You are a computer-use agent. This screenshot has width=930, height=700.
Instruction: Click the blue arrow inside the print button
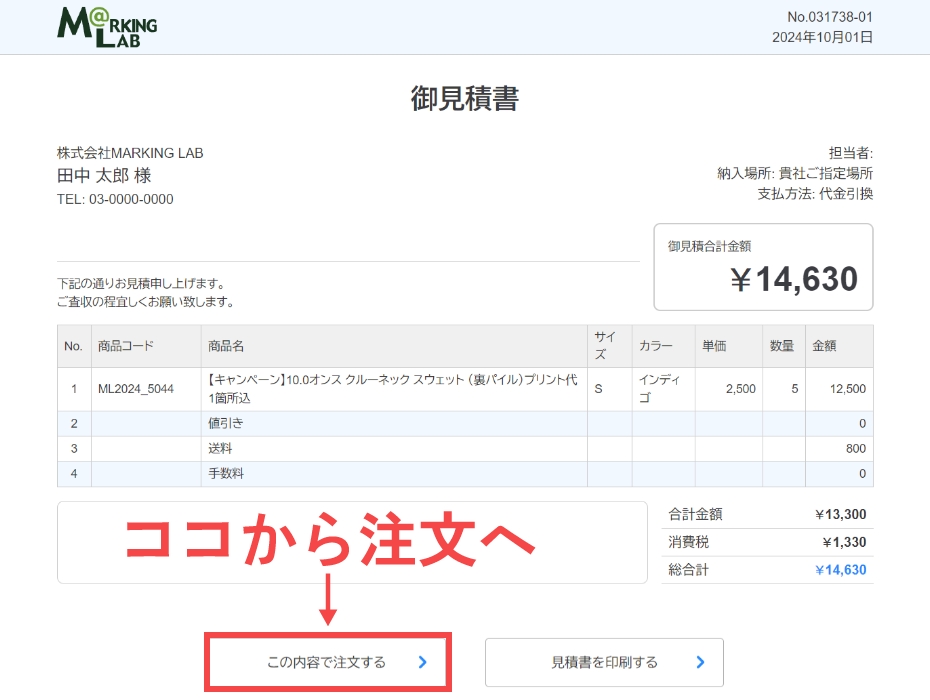[x=698, y=662]
